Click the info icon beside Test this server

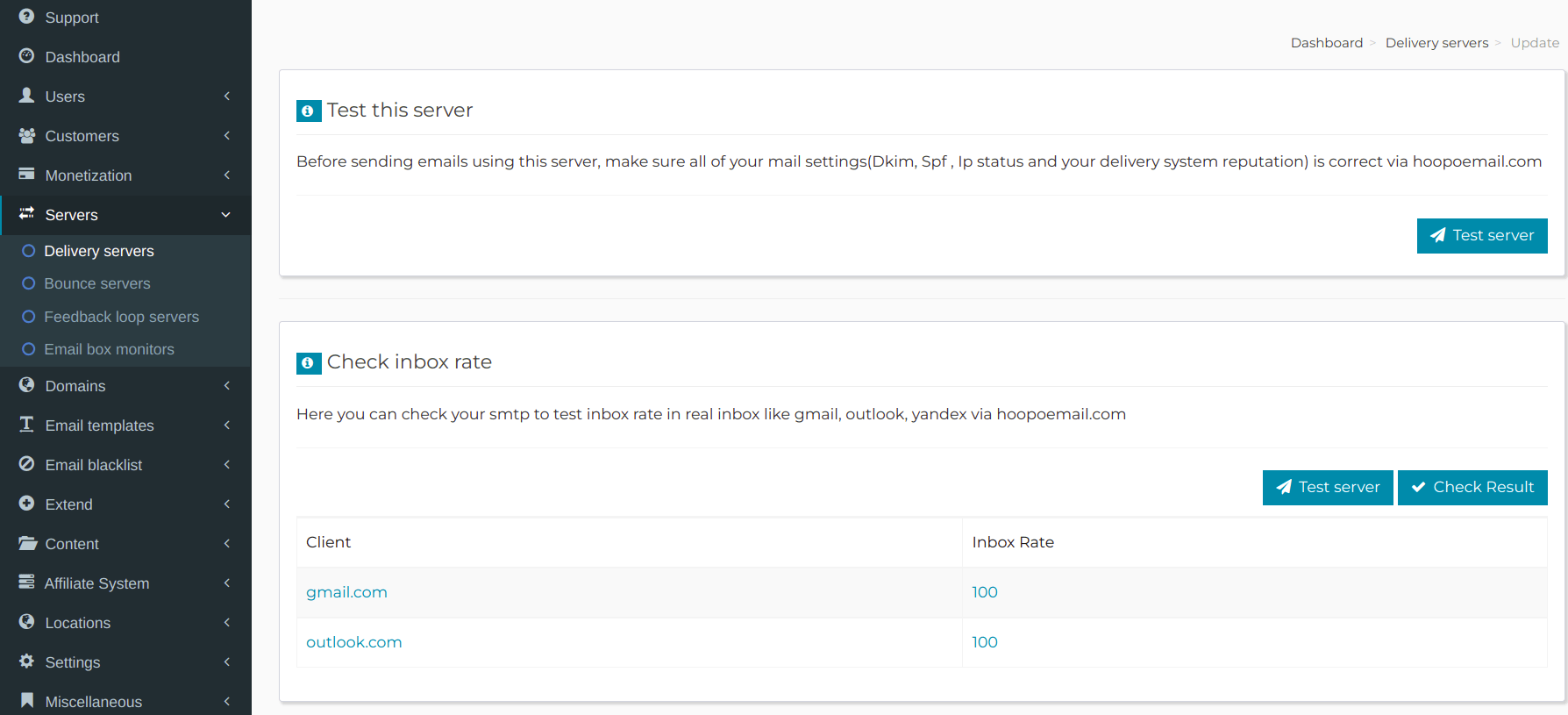(x=309, y=111)
